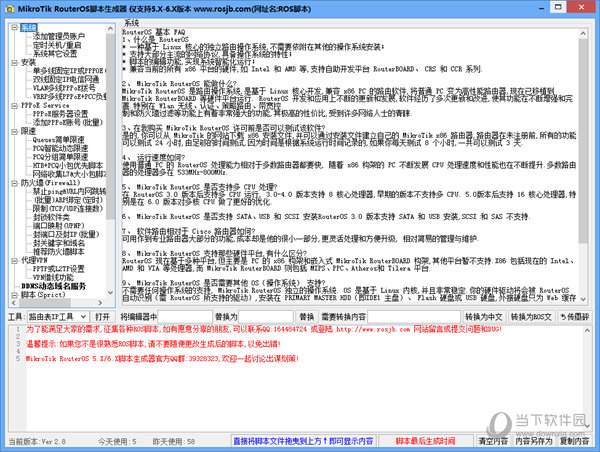Click the FAQ text pane scroll-up arrow
The width and height of the screenshot is (600, 452).
pos(583,34)
